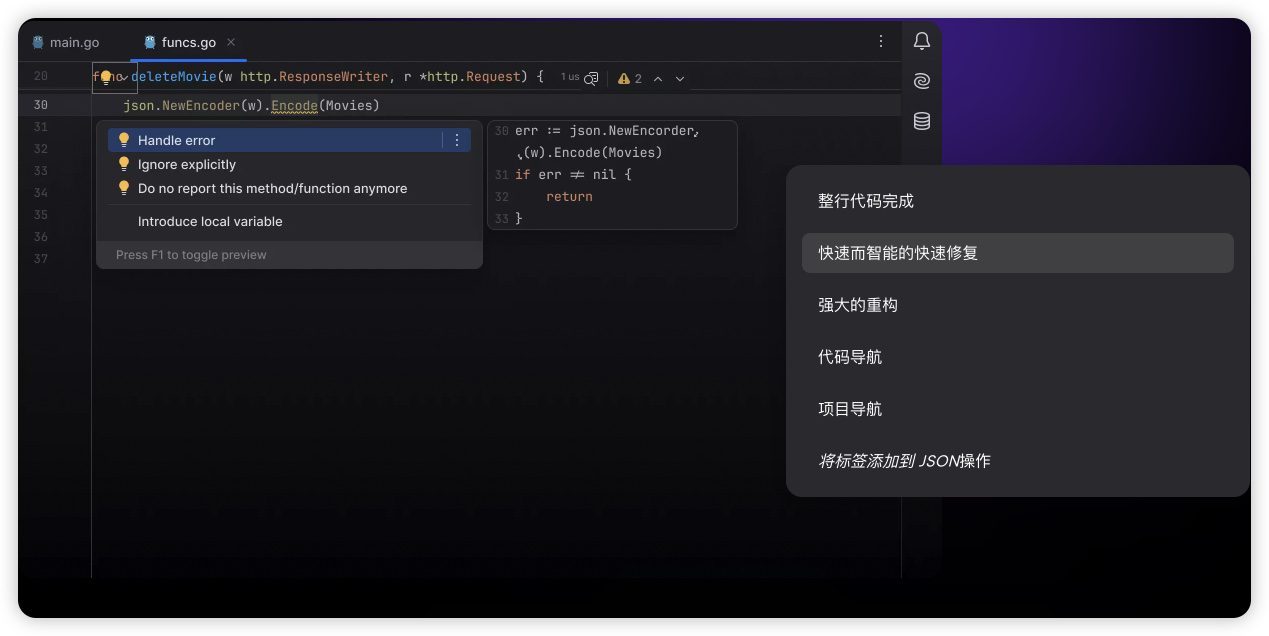Click the reader mode icon beside warnings
Viewport: 1269px width, 636px height.
(591, 78)
